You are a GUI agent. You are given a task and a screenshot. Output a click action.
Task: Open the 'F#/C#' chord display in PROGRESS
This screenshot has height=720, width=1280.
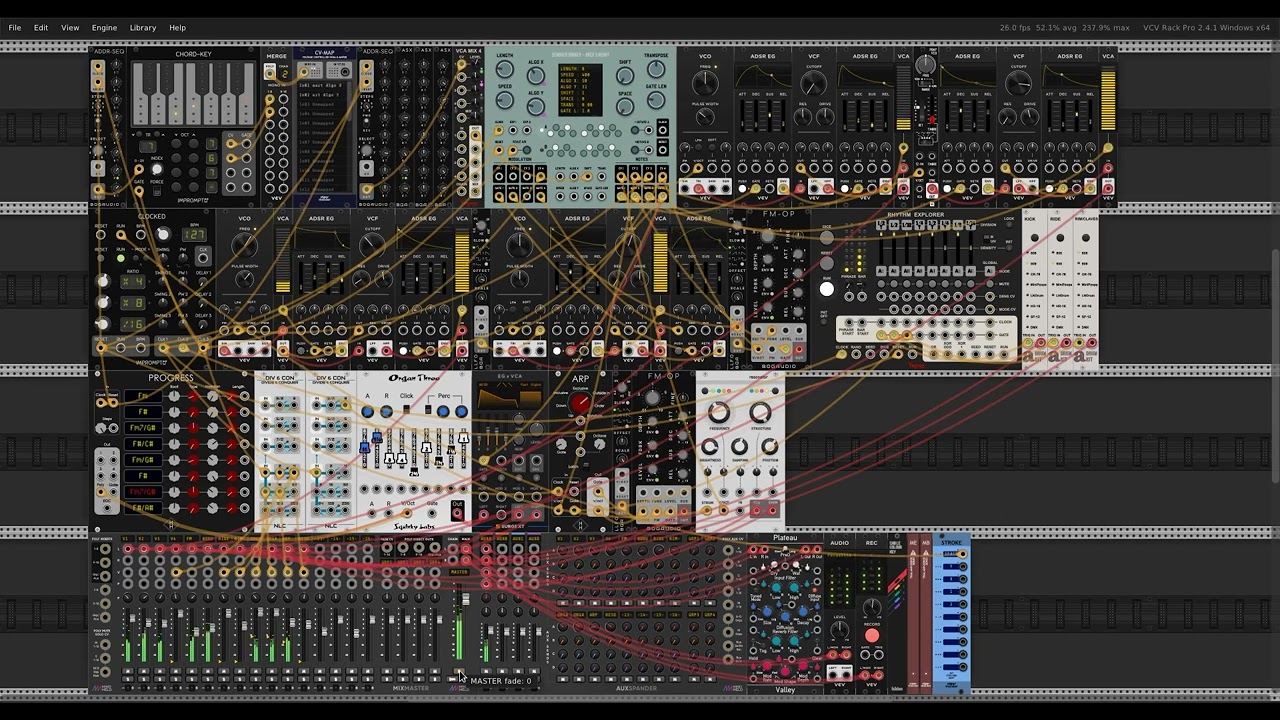pos(143,444)
